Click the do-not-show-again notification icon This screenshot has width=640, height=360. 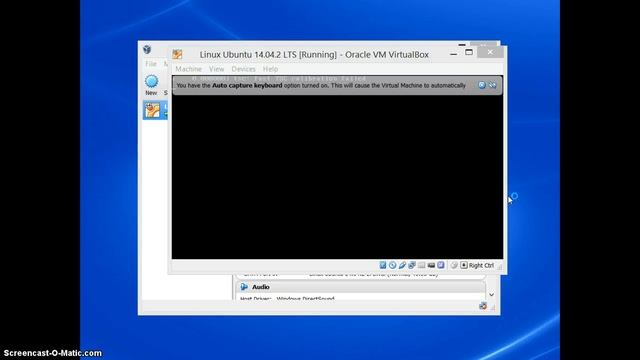pos(492,85)
